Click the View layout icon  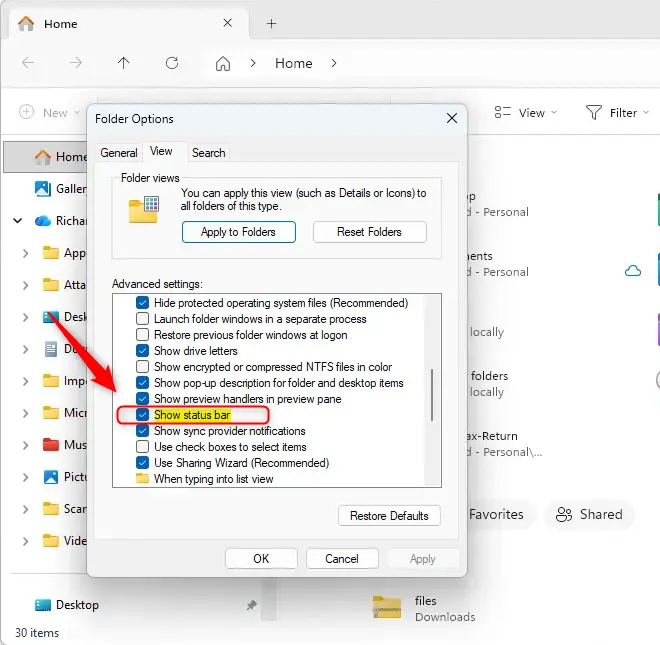(503, 112)
